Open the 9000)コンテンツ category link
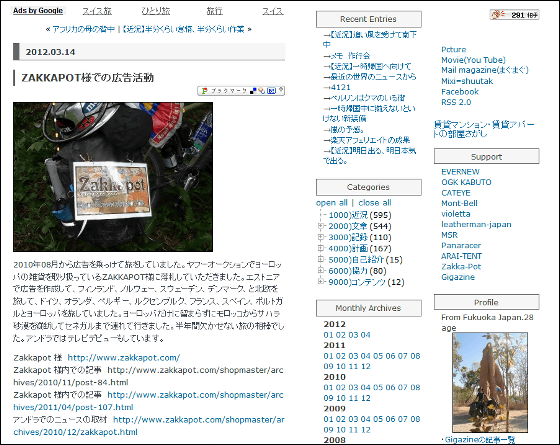This screenshot has width=560, height=445. 357,282
